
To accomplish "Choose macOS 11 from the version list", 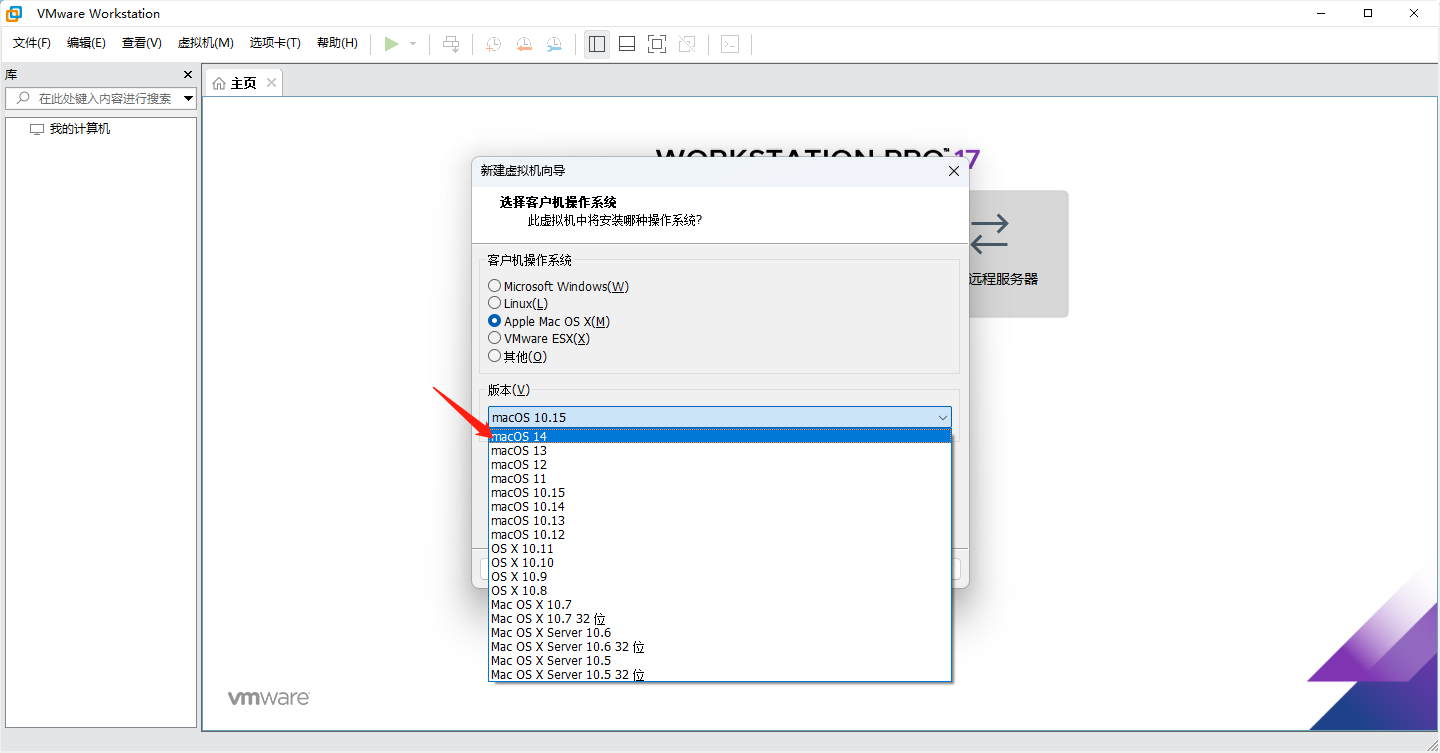I will [720, 479].
